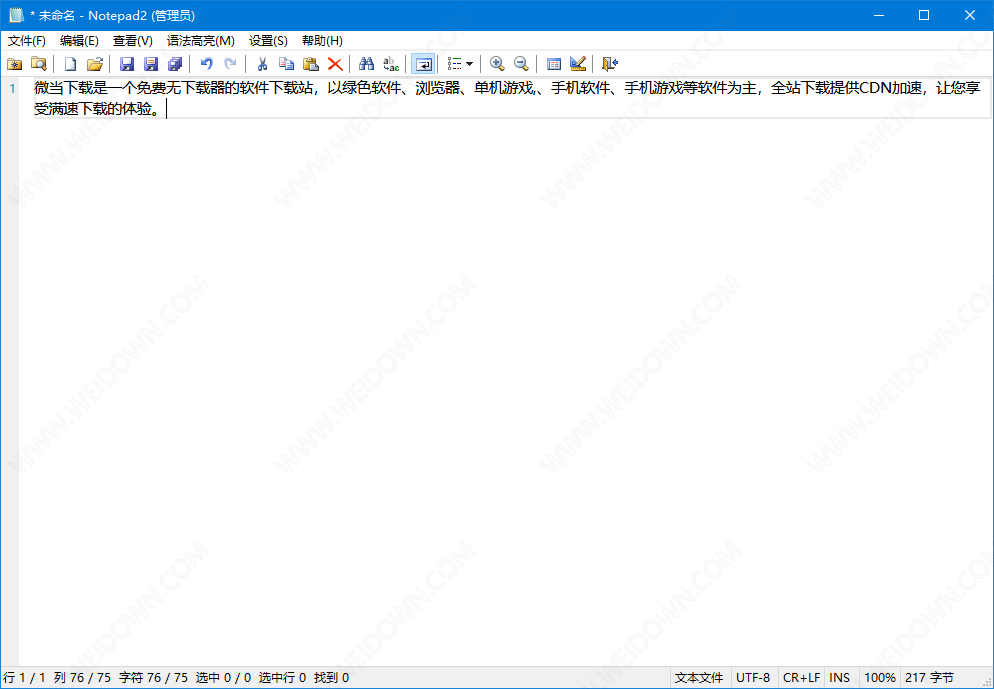Viewport: 994px width, 689px height.
Task: Click the 找到 0 status entry
Action: (332, 678)
